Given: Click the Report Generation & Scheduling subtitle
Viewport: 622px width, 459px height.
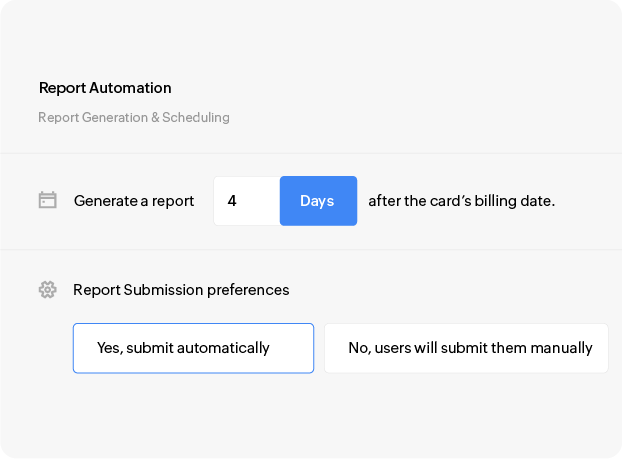Looking at the screenshot, I should click(x=134, y=118).
